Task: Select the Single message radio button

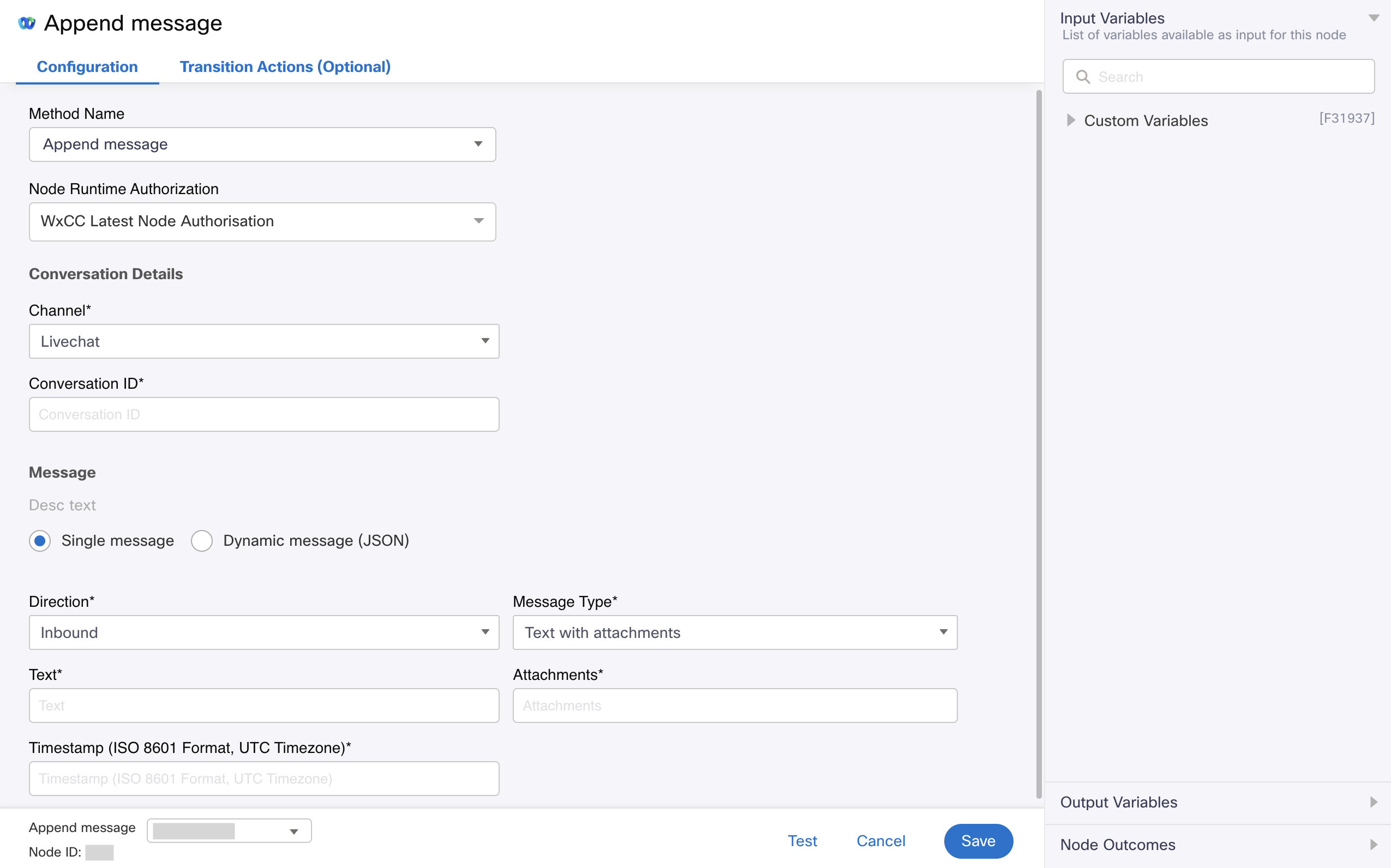Action: tap(39, 540)
